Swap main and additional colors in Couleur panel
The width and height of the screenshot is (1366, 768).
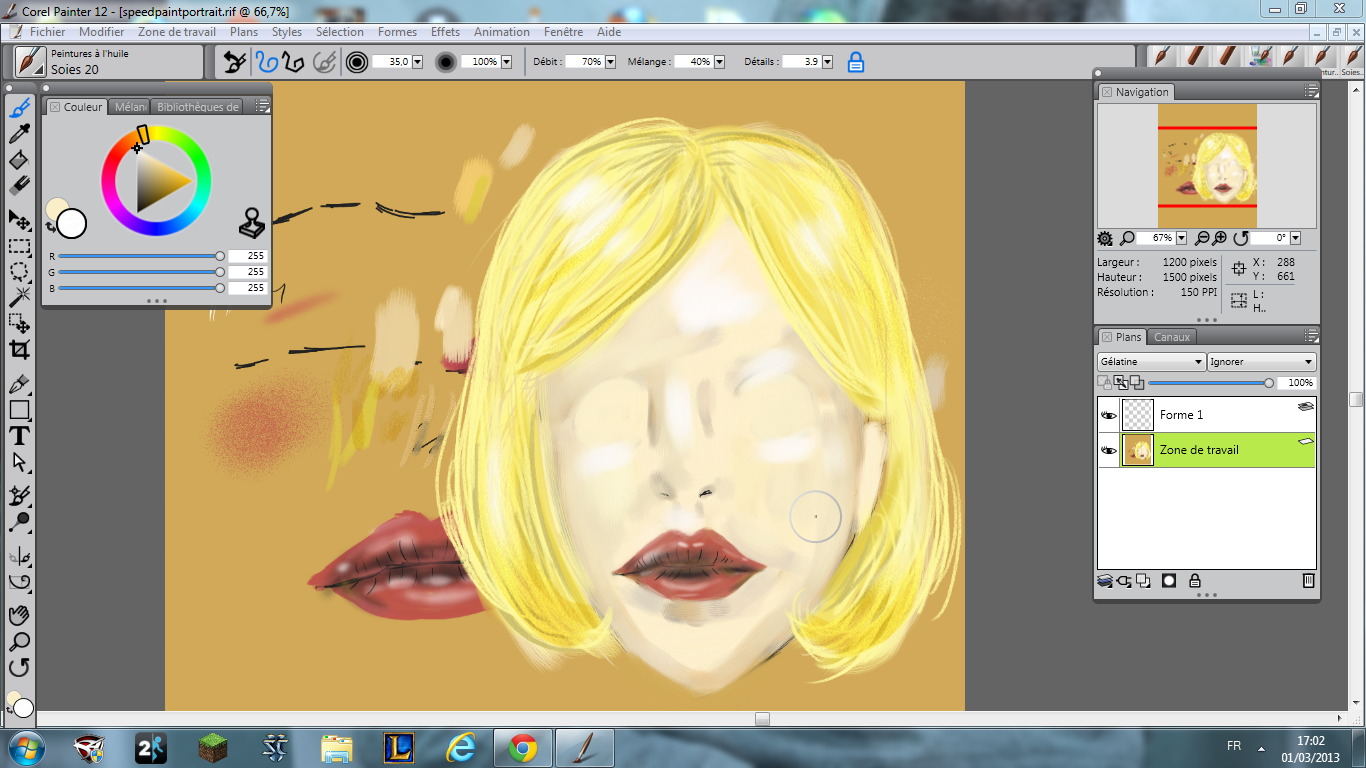(50, 227)
